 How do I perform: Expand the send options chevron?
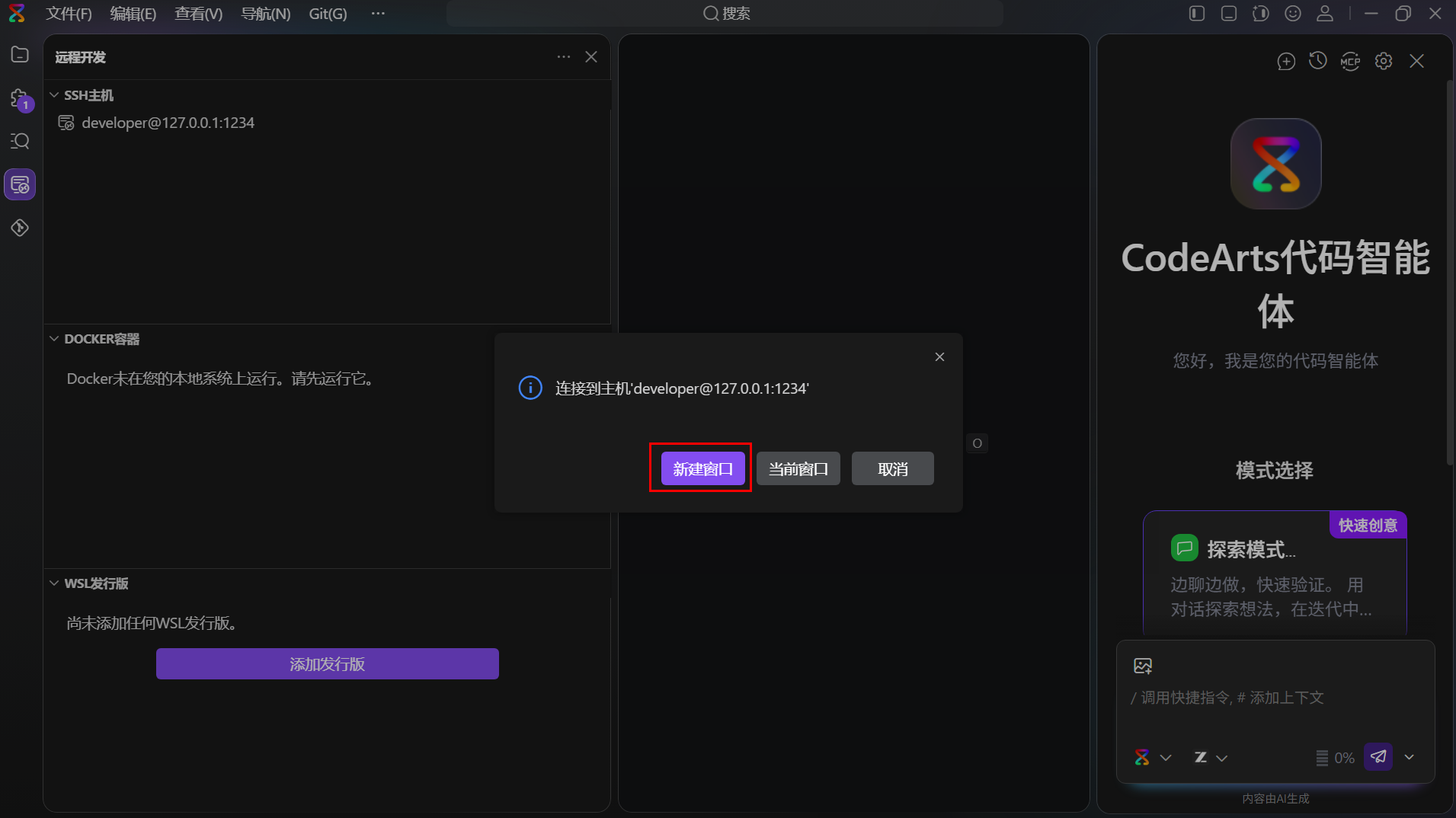1410,757
